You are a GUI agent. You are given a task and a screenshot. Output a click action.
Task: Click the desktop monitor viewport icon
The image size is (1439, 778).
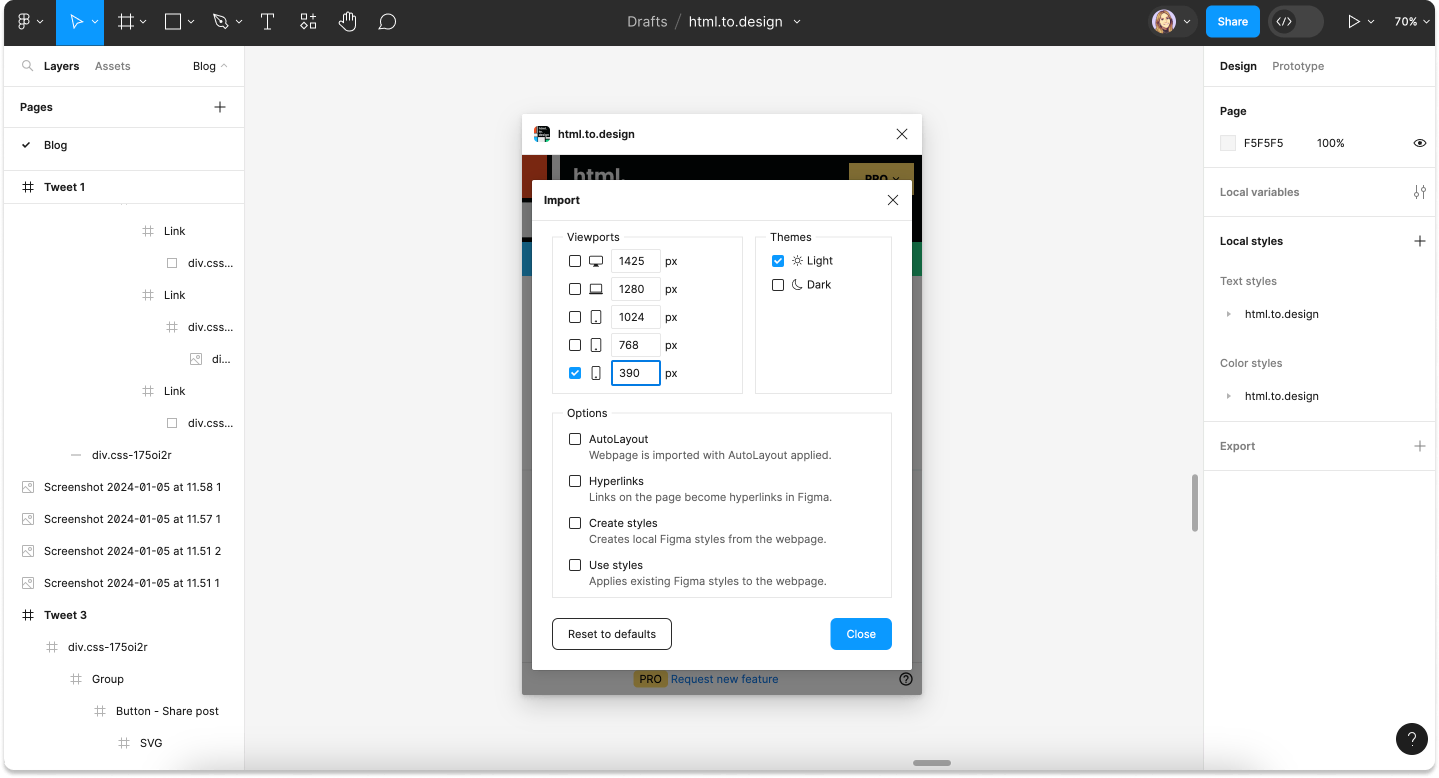[x=596, y=261]
